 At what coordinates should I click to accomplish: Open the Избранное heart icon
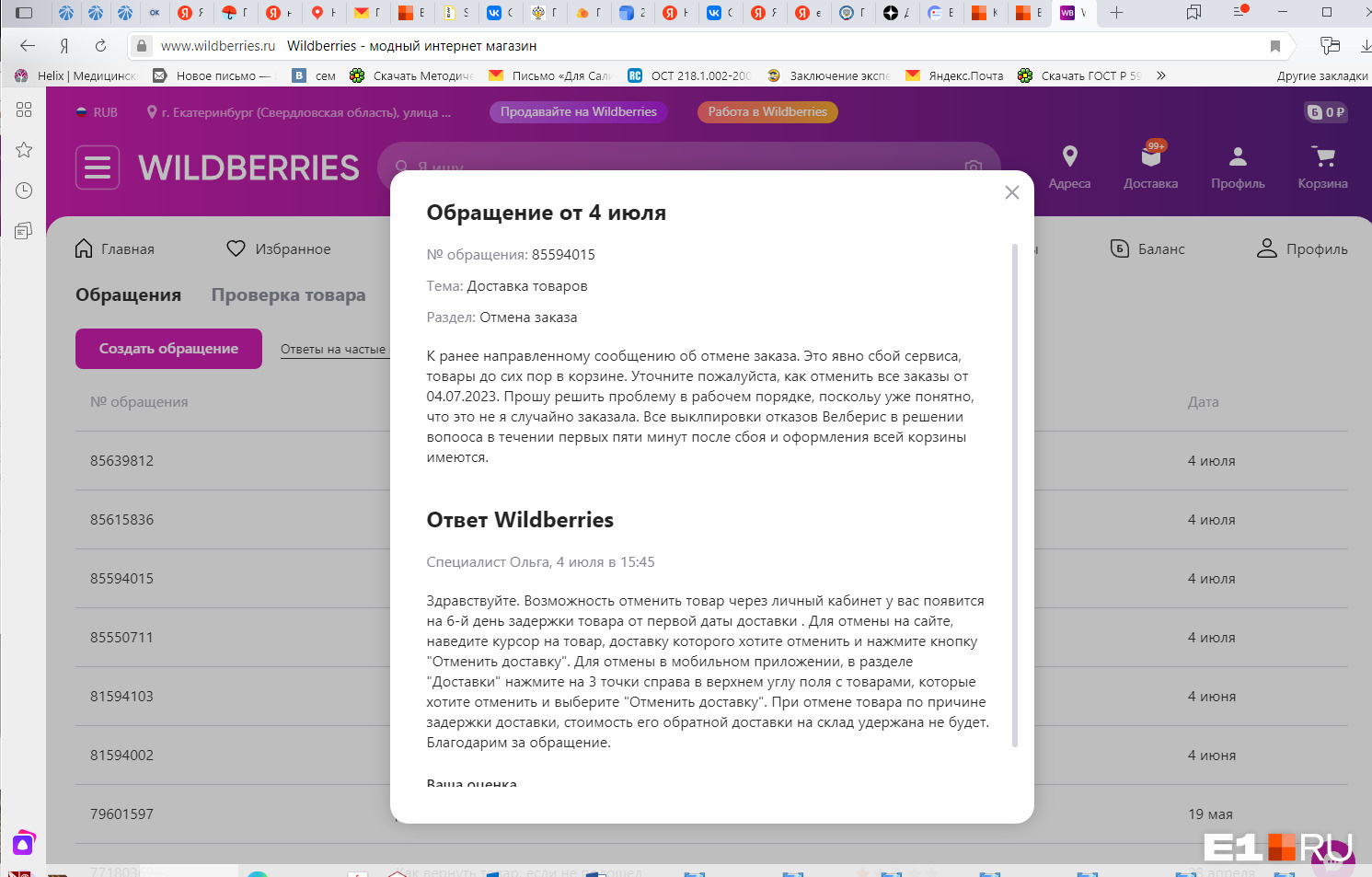(236, 248)
